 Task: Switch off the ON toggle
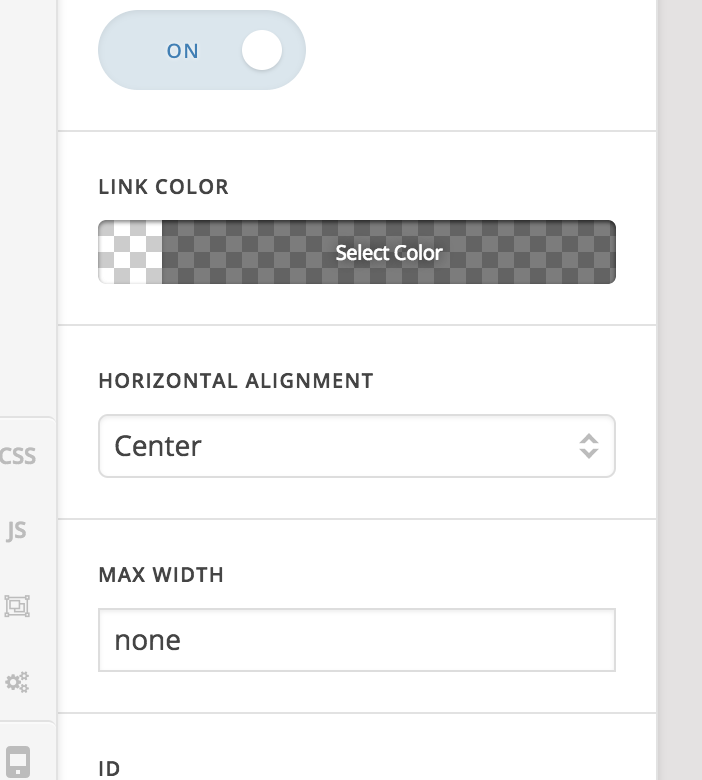coord(202,50)
